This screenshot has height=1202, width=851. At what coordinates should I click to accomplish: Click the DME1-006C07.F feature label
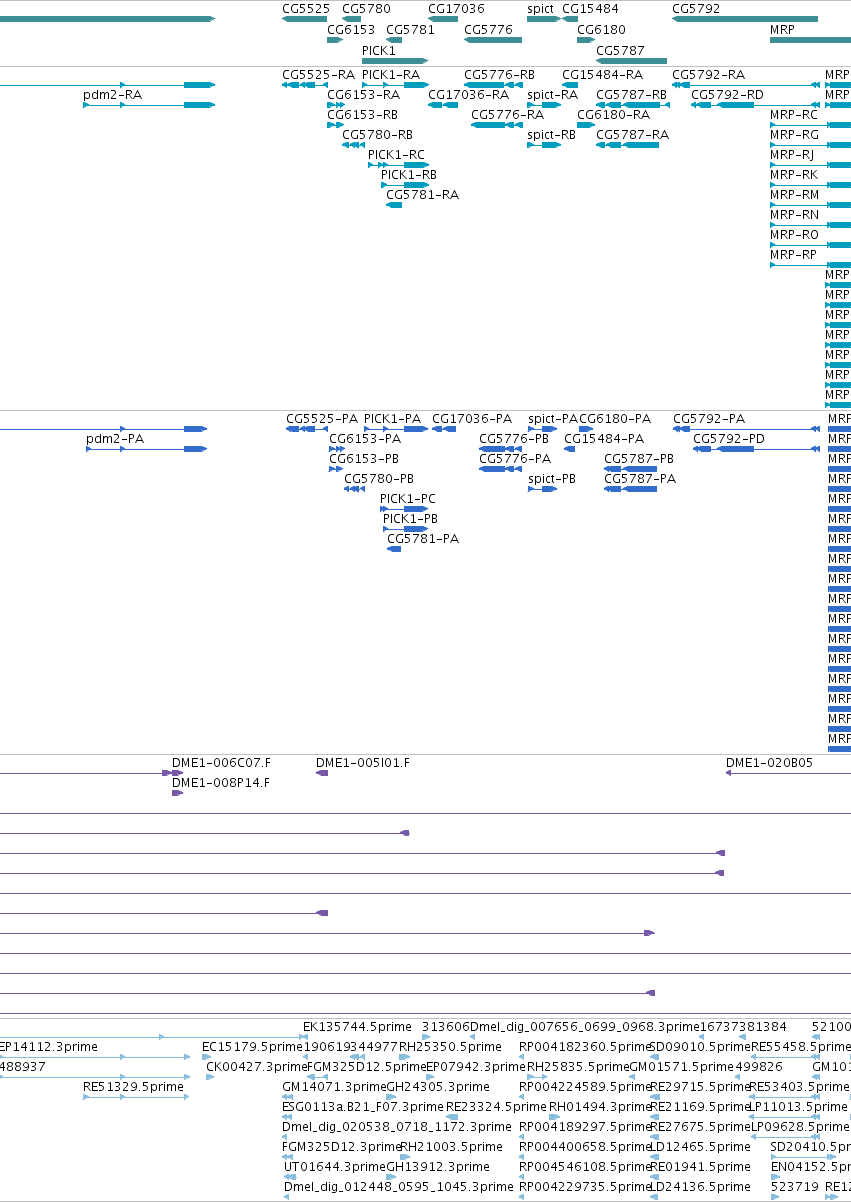[x=221, y=763]
